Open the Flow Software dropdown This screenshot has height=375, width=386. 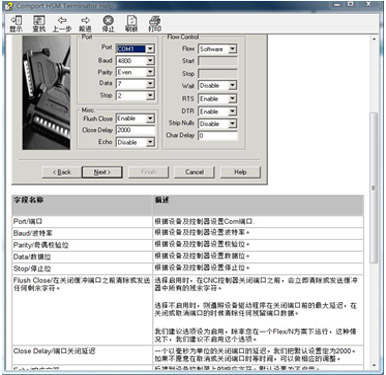(x=233, y=49)
